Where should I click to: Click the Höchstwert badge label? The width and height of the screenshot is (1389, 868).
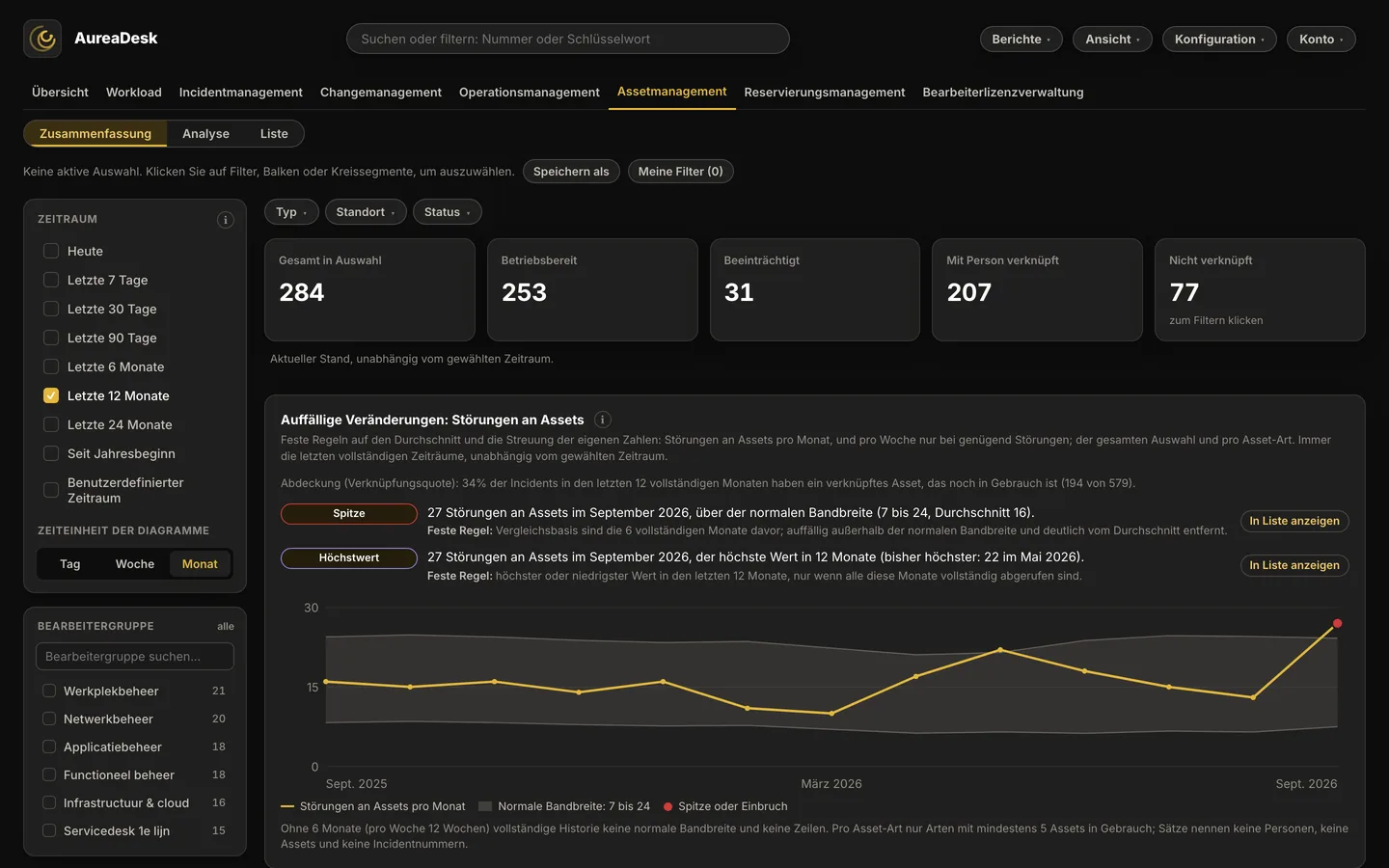pyautogui.click(x=349, y=558)
